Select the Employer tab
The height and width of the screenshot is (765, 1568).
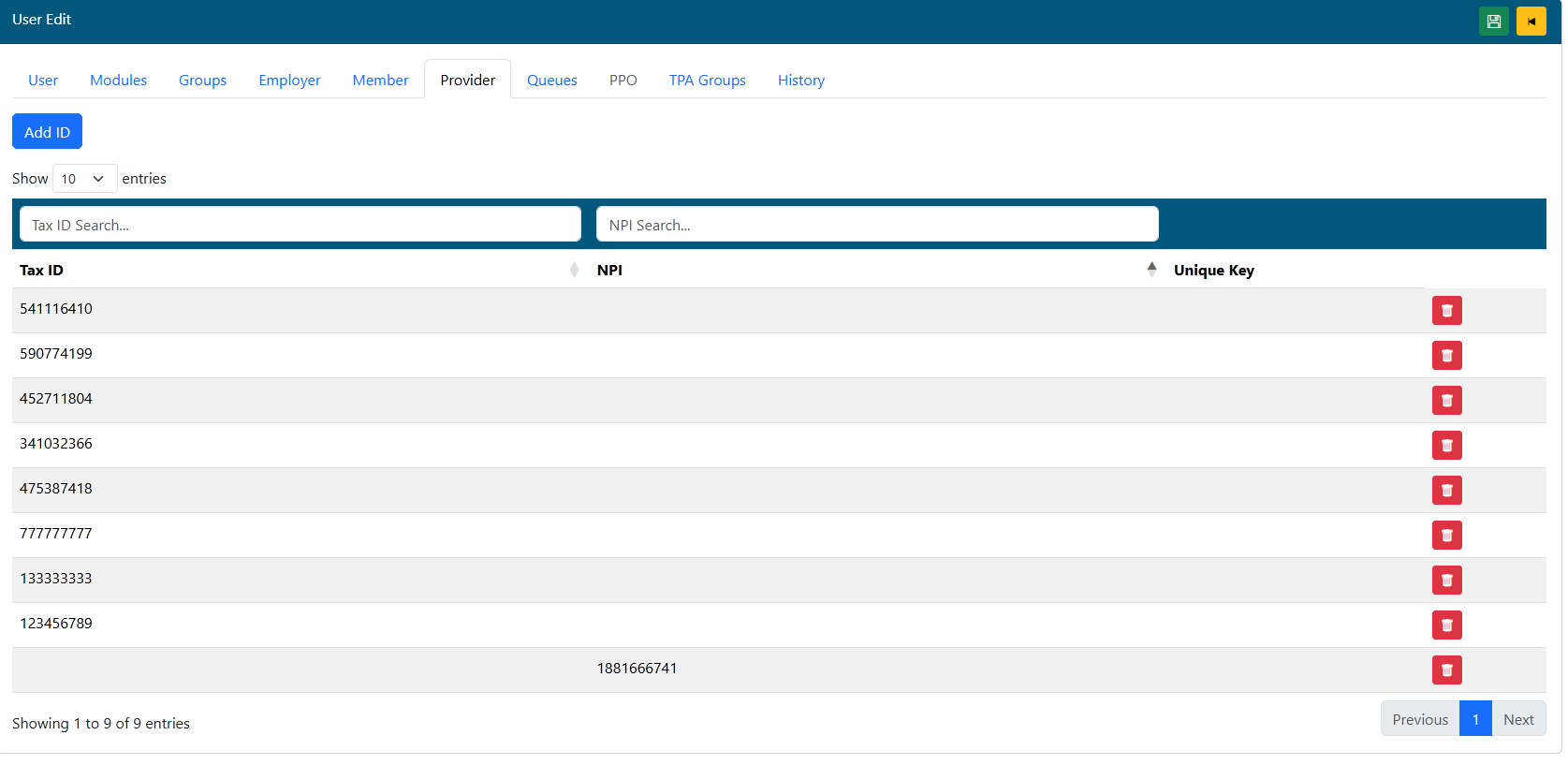click(x=289, y=81)
